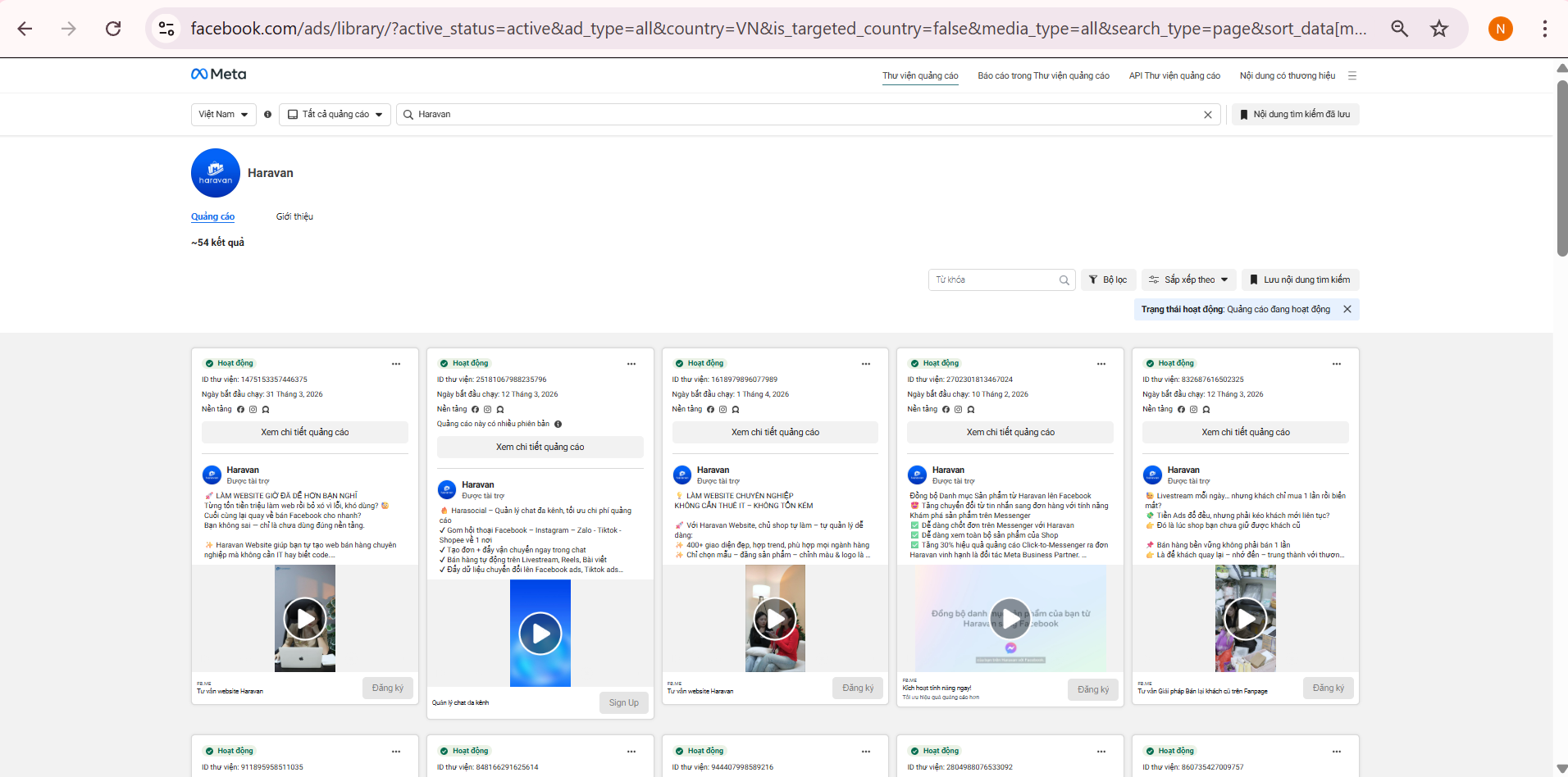Click Đăng ký on ad 1475153357446375
The width and height of the screenshot is (1568, 777).
388,688
